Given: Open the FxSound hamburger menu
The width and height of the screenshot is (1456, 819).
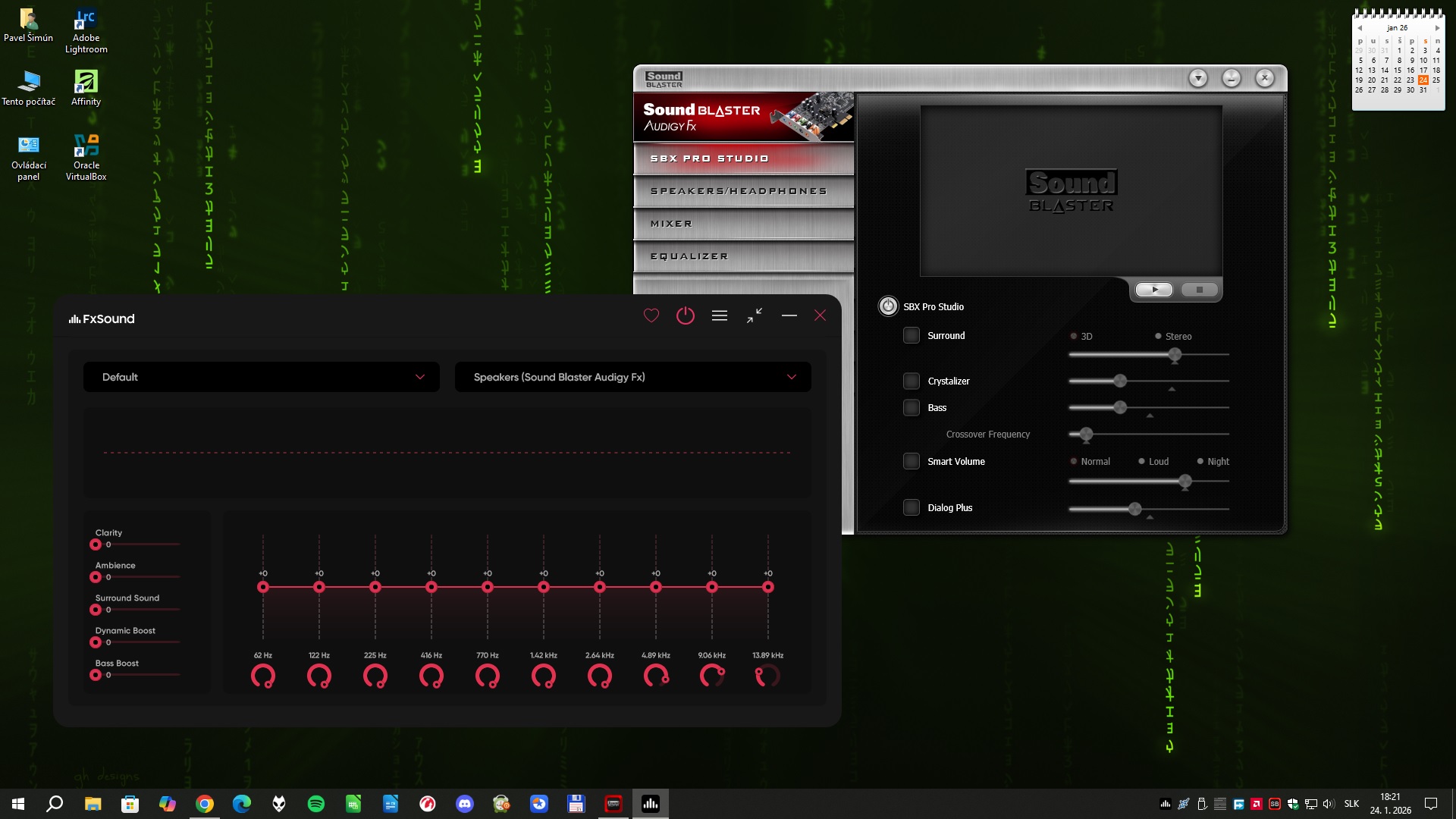Looking at the screenshot, I should pos(720,315).
